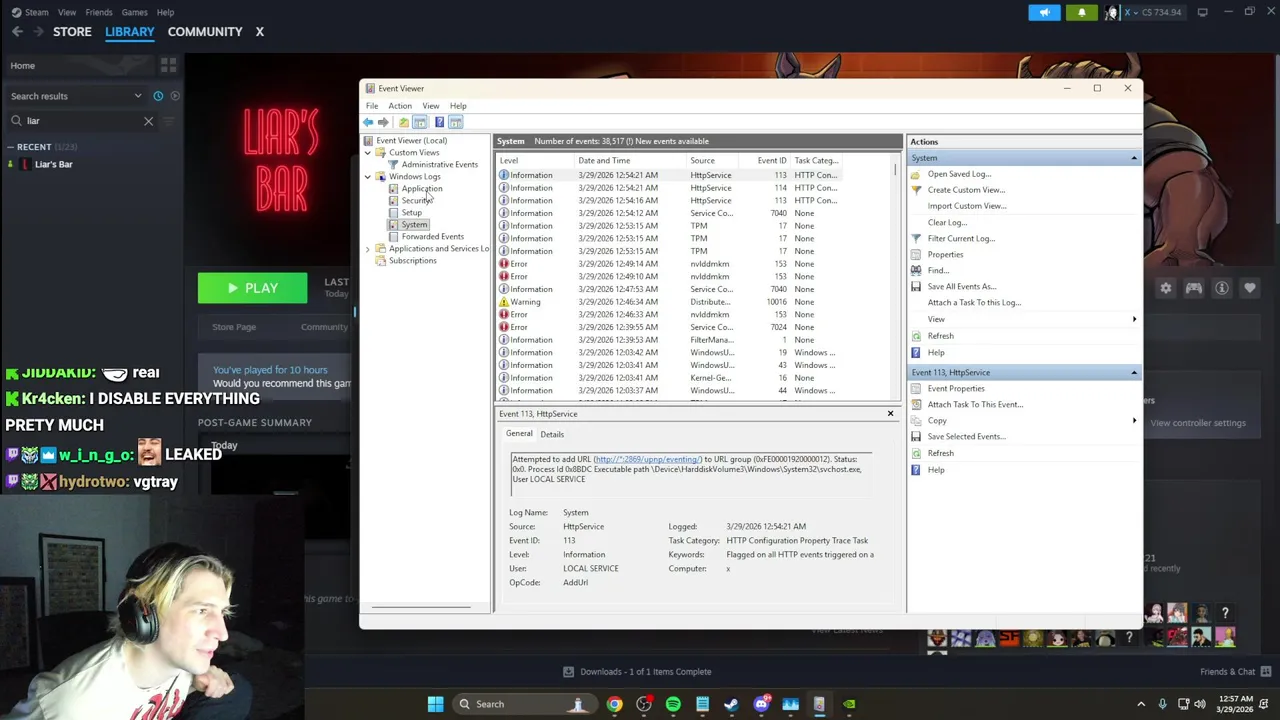This screenshot has height=720, width=1280.
Task: Click Steam library search input with 'liar'
Action: [x=80, y=121]
